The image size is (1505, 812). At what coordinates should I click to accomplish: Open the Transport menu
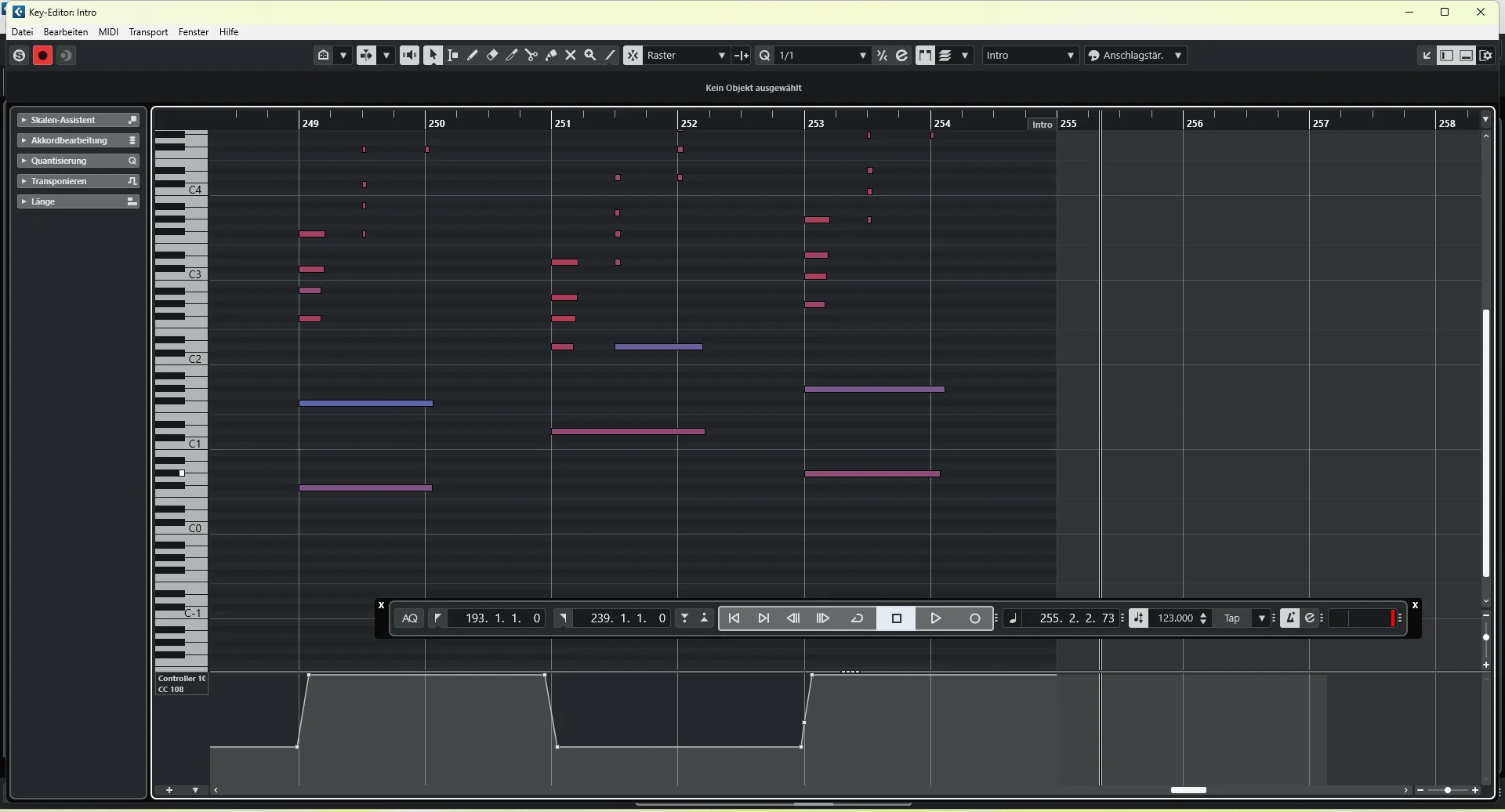149,32
